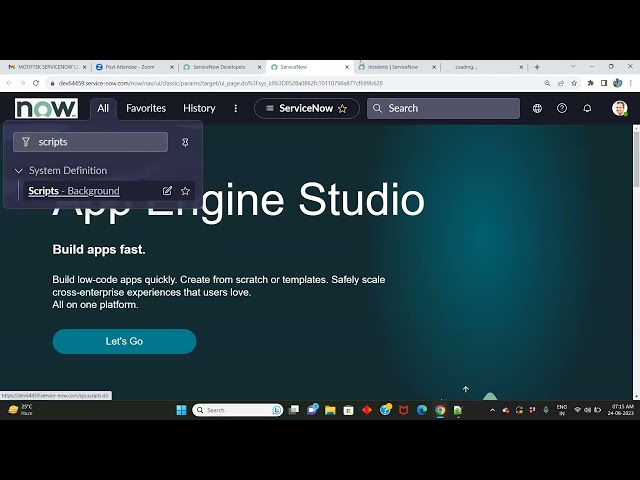Image resolution: width=640 pixels, height=480 pixels.
Task: Open the notifications bell
Action: coord(587,108)
